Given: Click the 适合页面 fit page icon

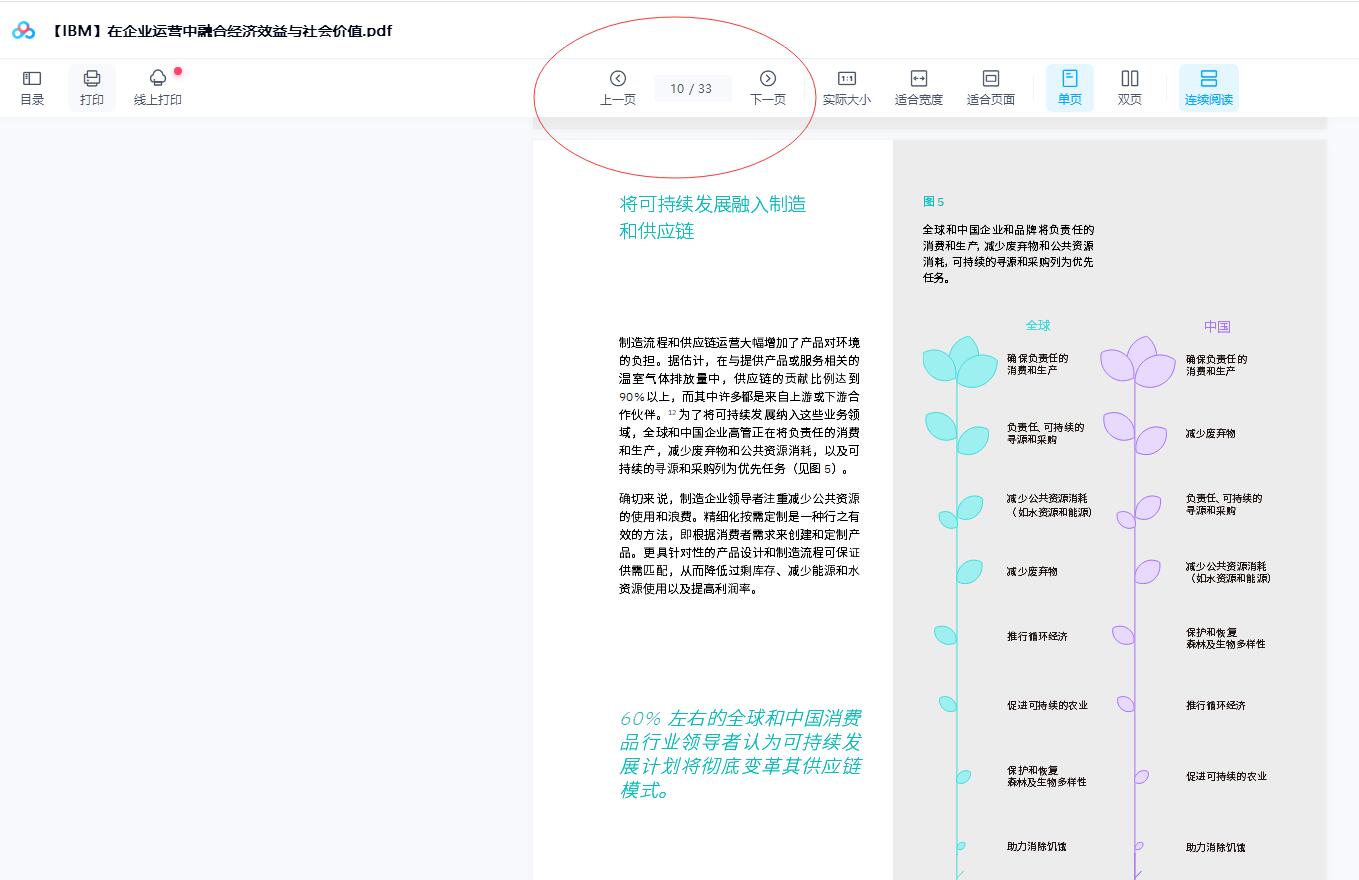Looking at the screenshot, I should click(x=990, y=87).
